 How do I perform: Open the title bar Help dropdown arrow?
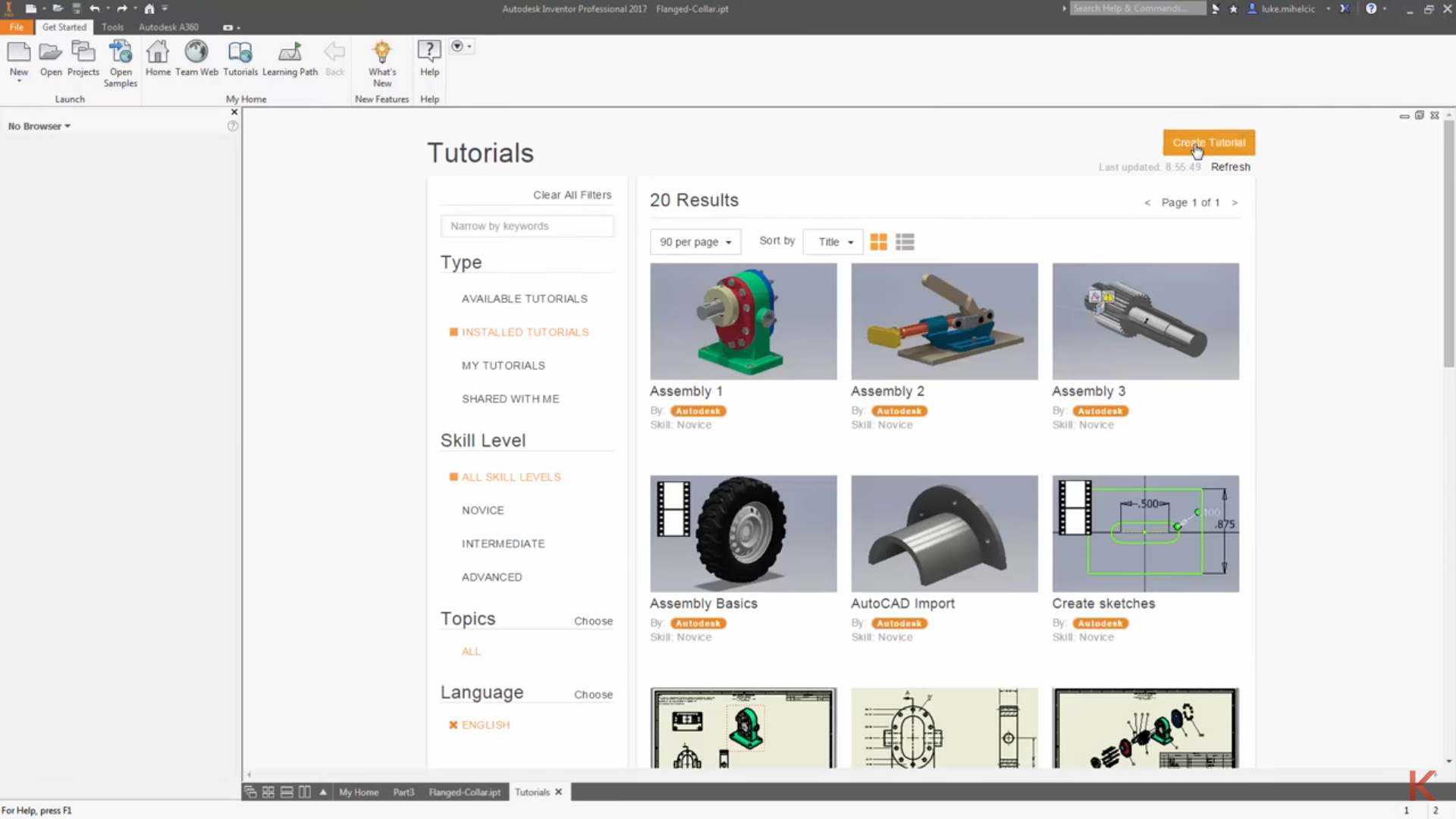[x=1385, y=8]
